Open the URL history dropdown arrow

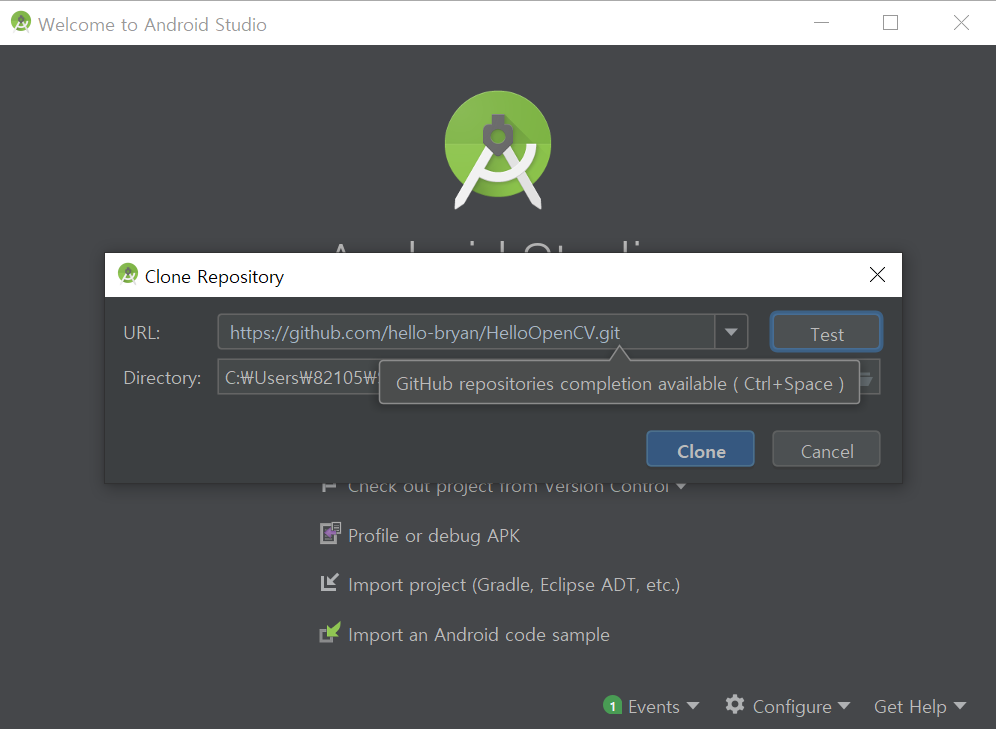[x=731, y=332]
